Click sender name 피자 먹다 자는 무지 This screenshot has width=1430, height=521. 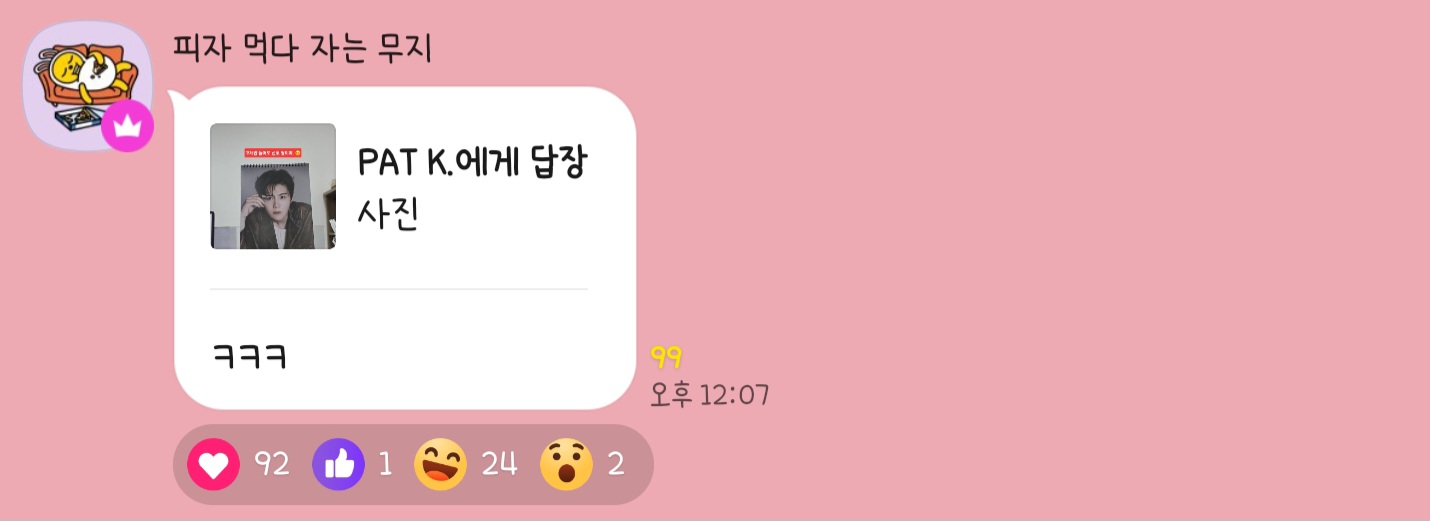pos(302,48)
